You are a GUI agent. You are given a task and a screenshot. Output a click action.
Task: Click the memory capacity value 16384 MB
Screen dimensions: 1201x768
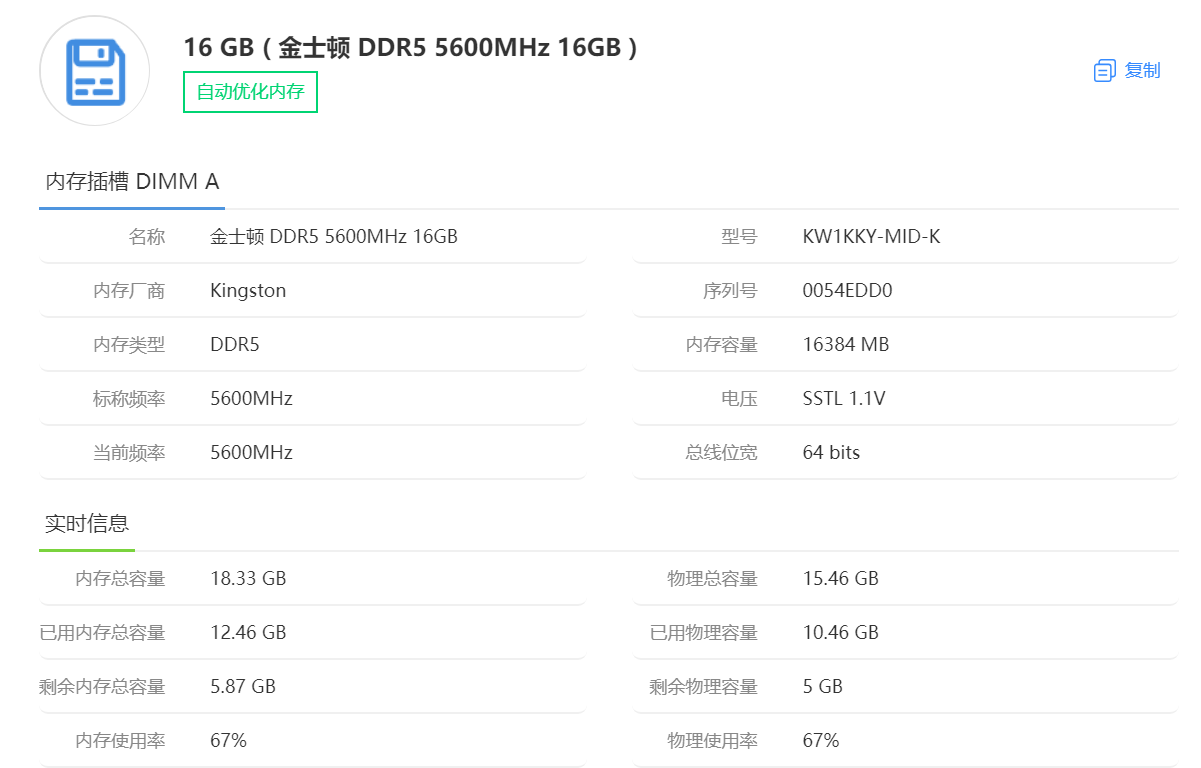click(x=845, y=345)
